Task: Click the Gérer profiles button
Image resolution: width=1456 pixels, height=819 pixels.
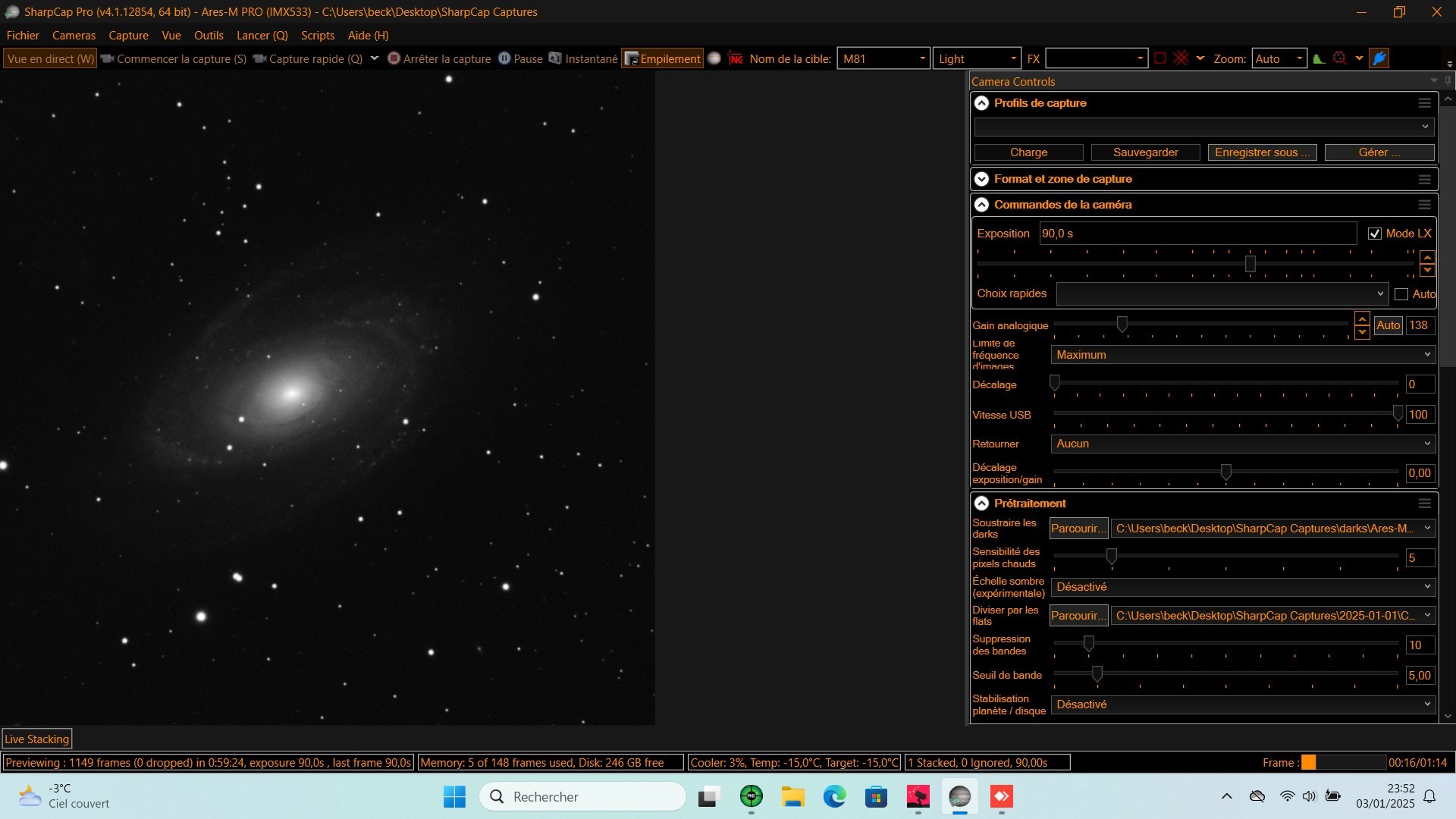Action: coord(1379,152)
